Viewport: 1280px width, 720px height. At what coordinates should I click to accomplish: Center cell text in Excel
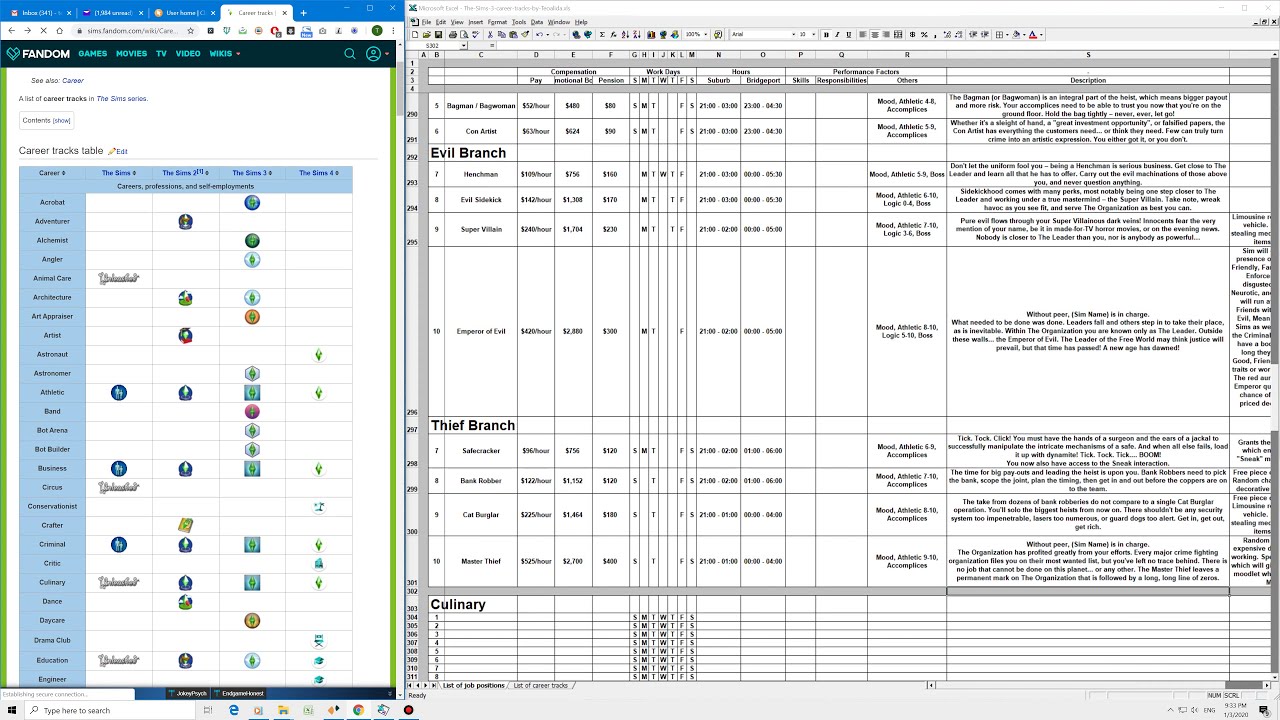(x=875, y=34)
